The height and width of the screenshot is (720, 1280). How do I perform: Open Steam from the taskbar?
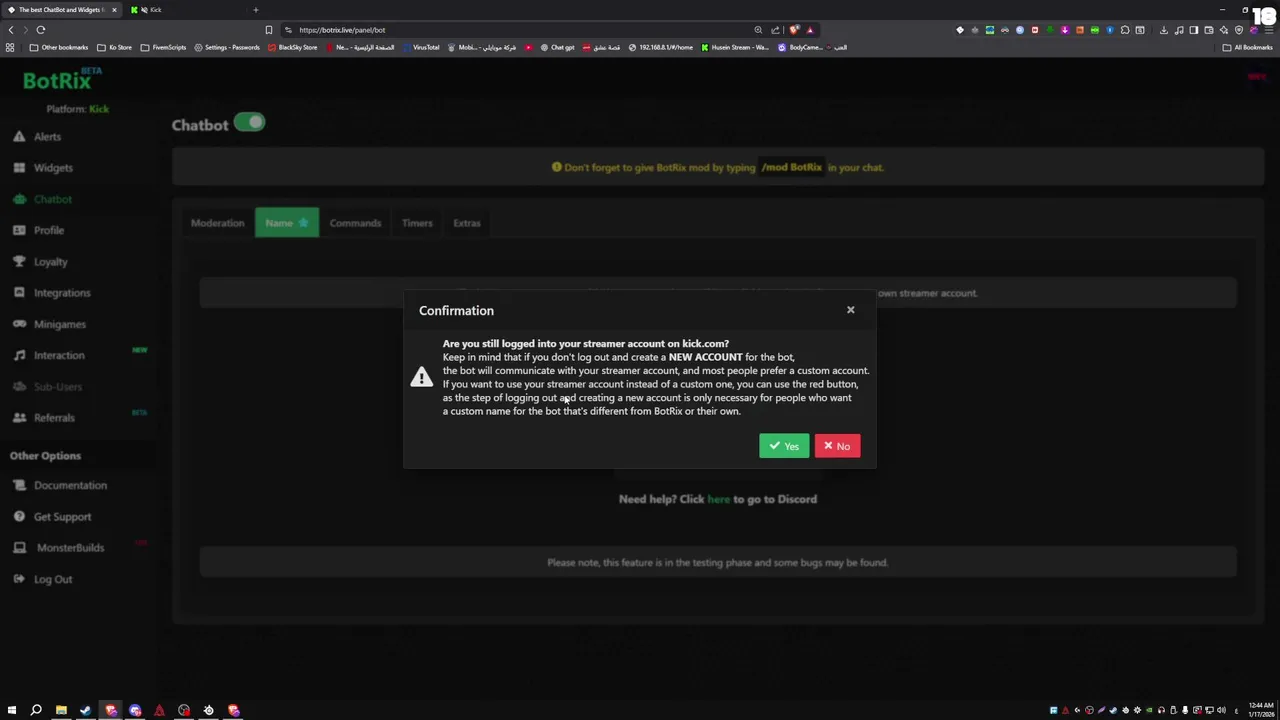pyautogui.click(x=85, y=710)
